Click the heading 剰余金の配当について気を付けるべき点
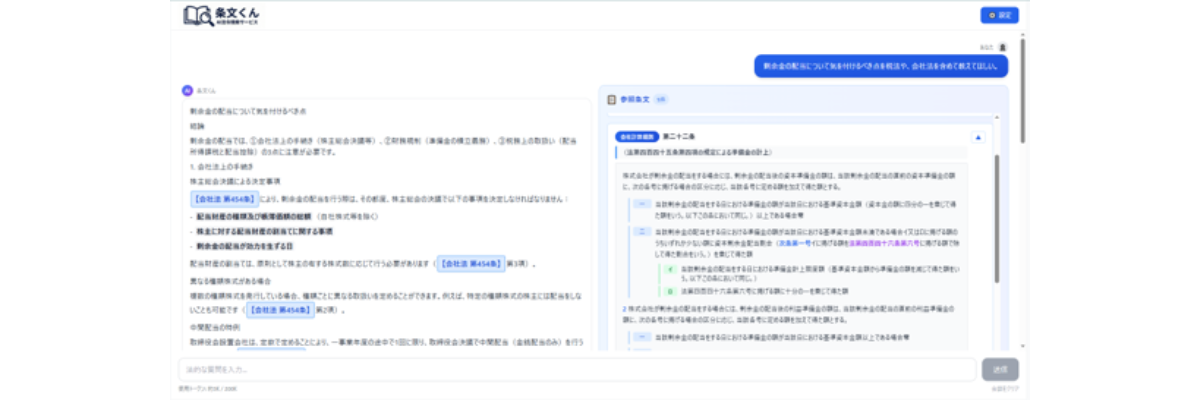The image size is (1200, 400). click(x=248, y=111)
